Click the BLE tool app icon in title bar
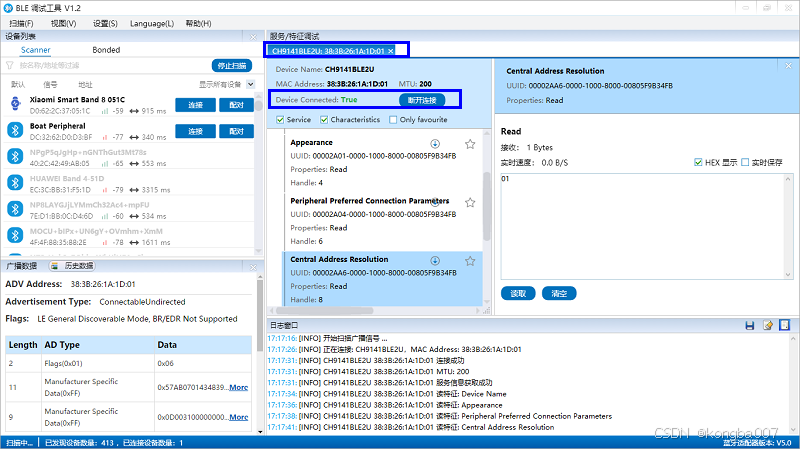The width and height of the screenshot is (800, 449). 8,8
